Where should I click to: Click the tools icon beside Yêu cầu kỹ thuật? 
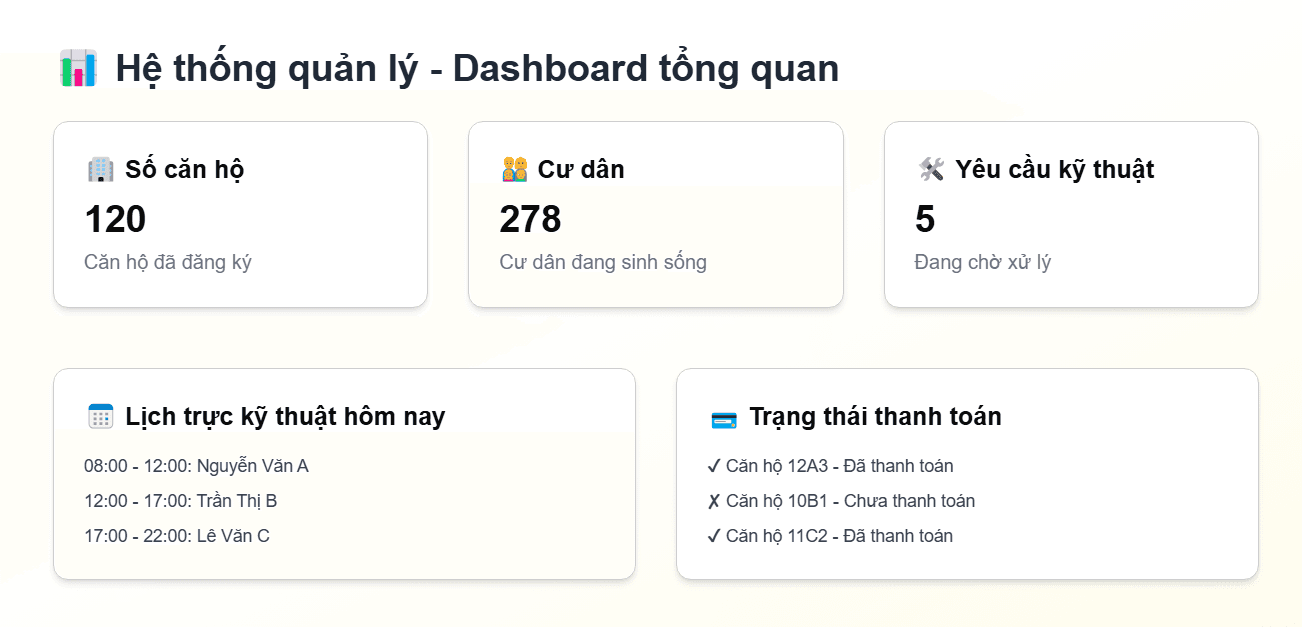929,168
